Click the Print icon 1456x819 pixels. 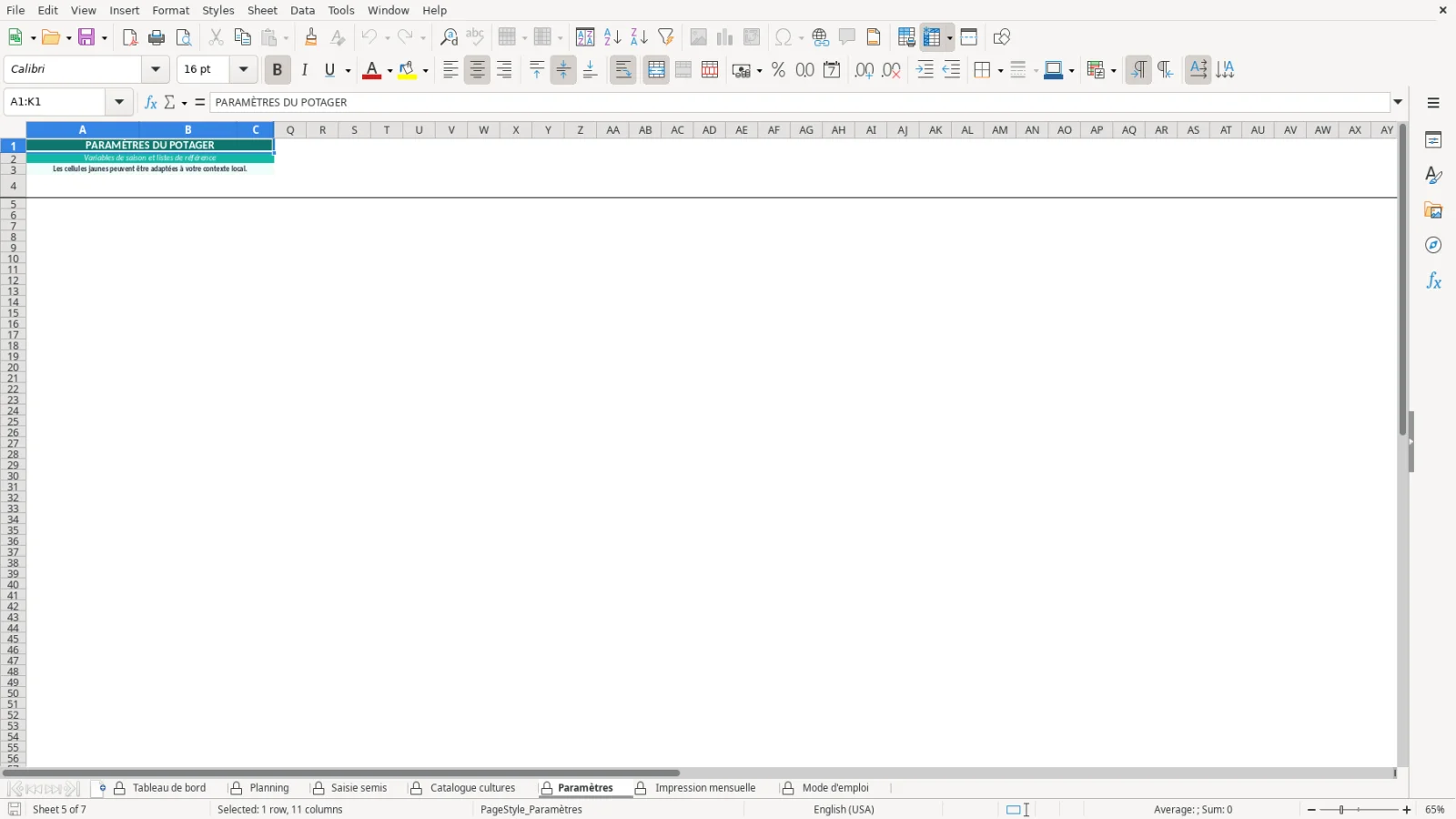coord(157,37)
